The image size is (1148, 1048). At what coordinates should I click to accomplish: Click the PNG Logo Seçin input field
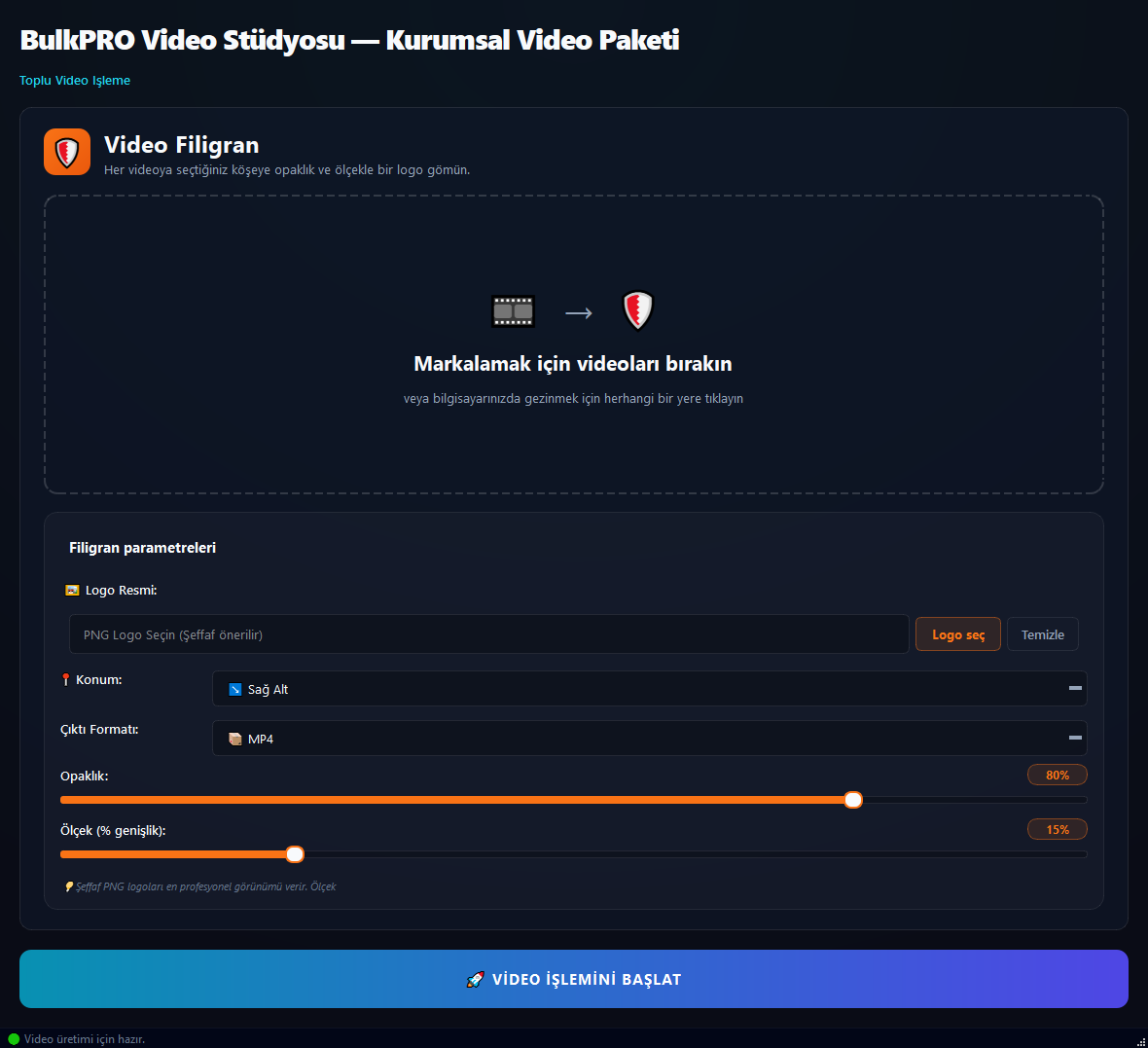(x=489, y=634)
